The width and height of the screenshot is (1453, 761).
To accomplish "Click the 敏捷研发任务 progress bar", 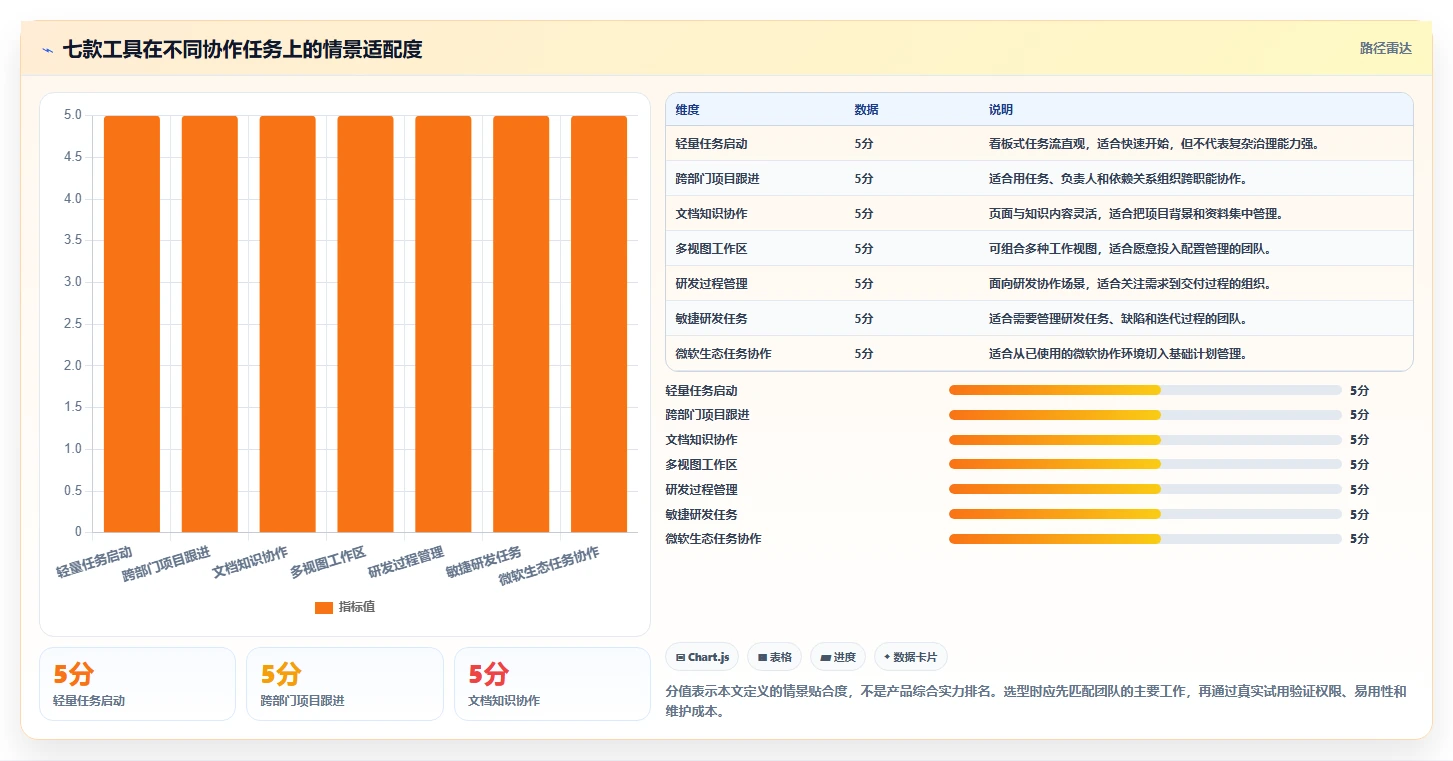I will coord(1145,514).
